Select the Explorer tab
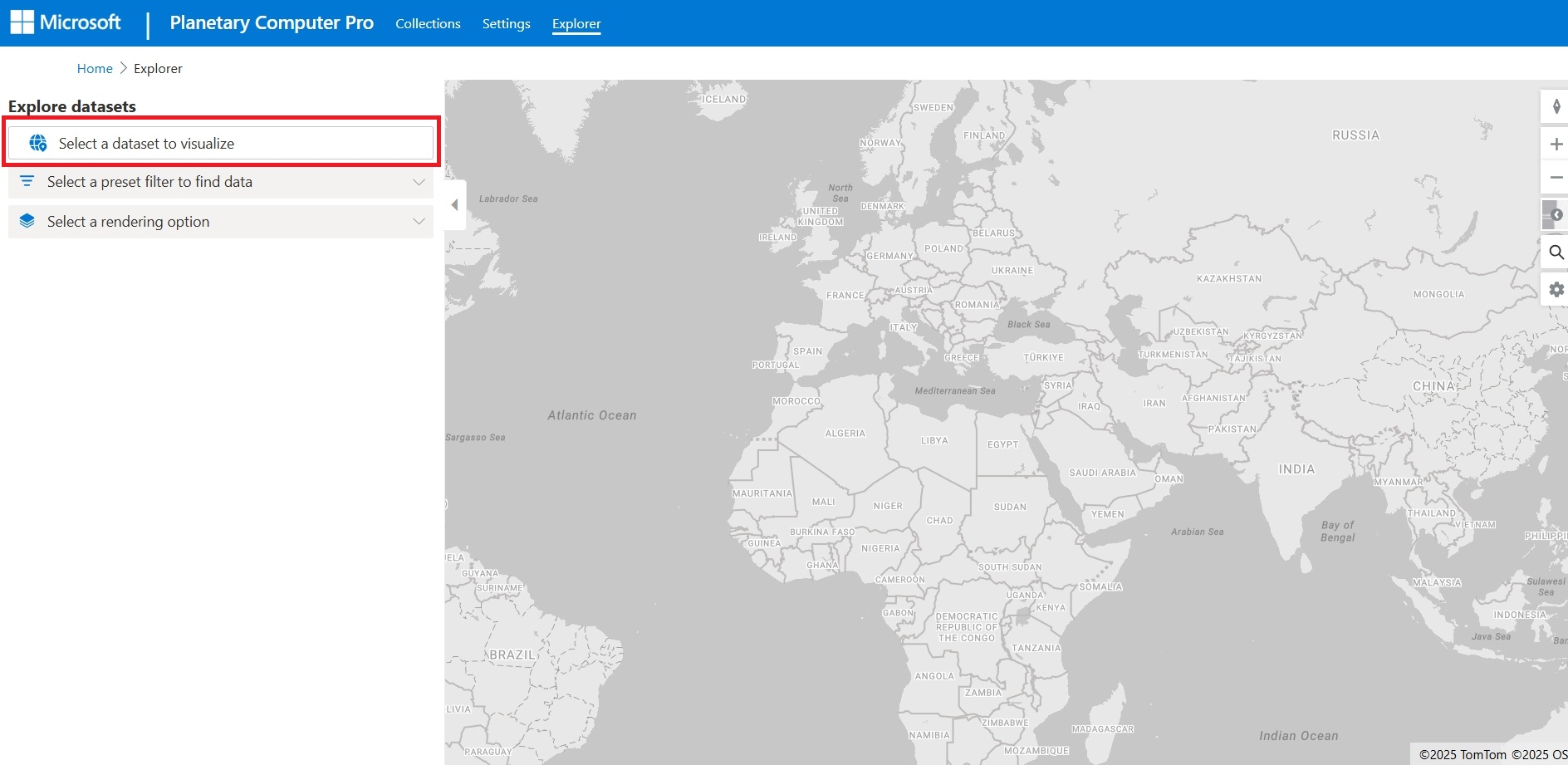The image size is (1568, 765). 576,23
